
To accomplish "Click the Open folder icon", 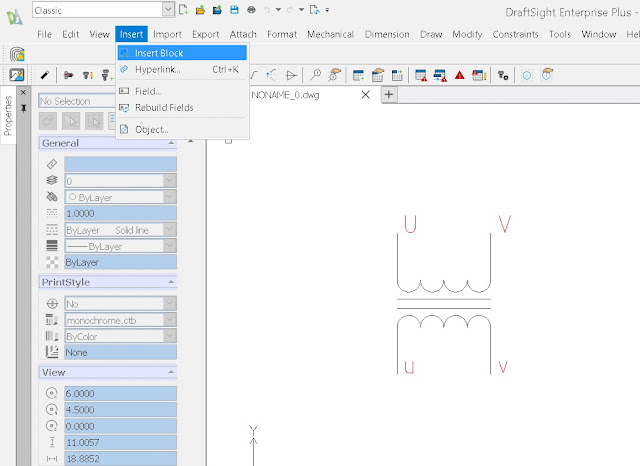I will coord(200,10).
